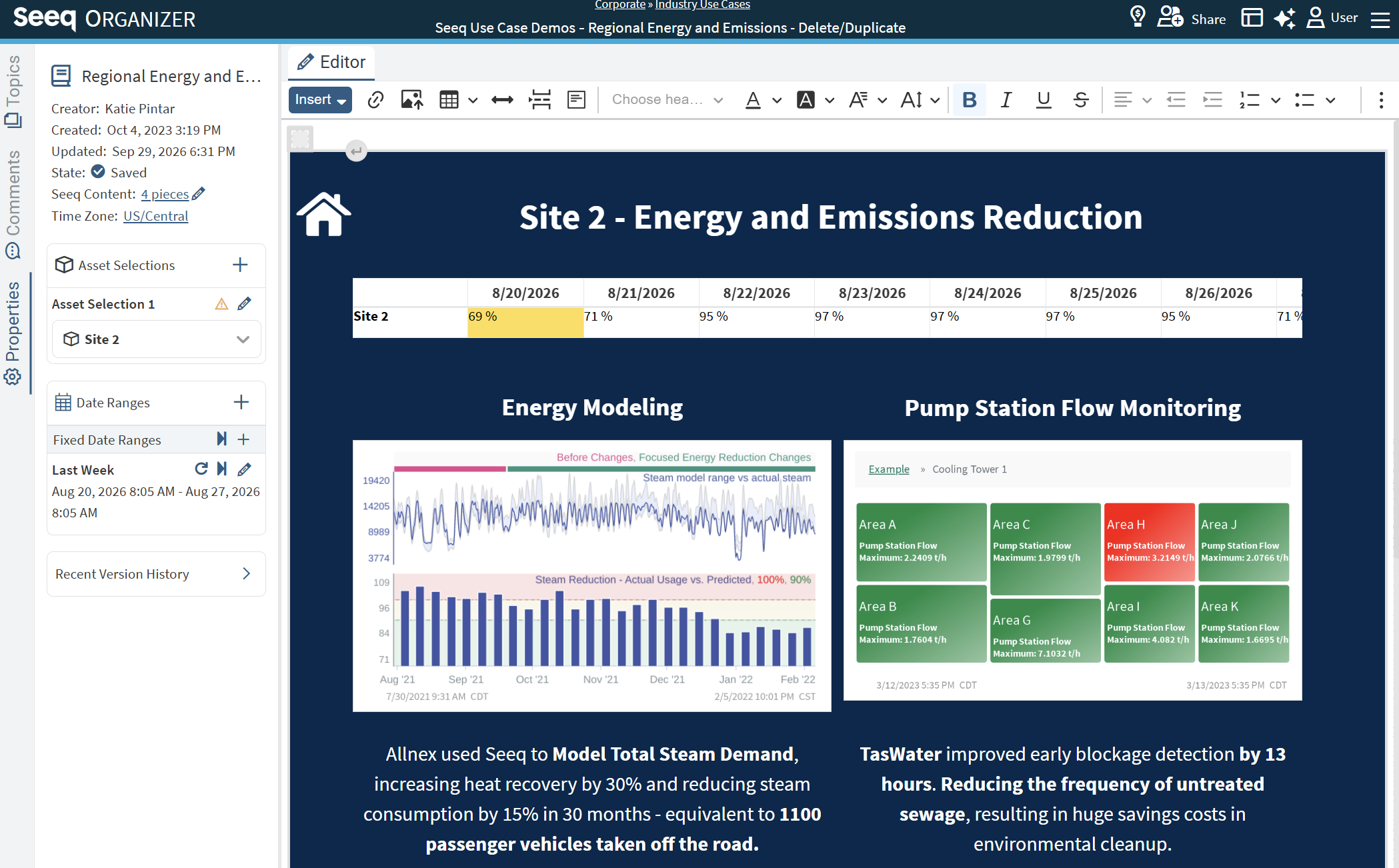Click the Share button
This screenshot has width=1399, height=868.
click(x=1192, y=18)
